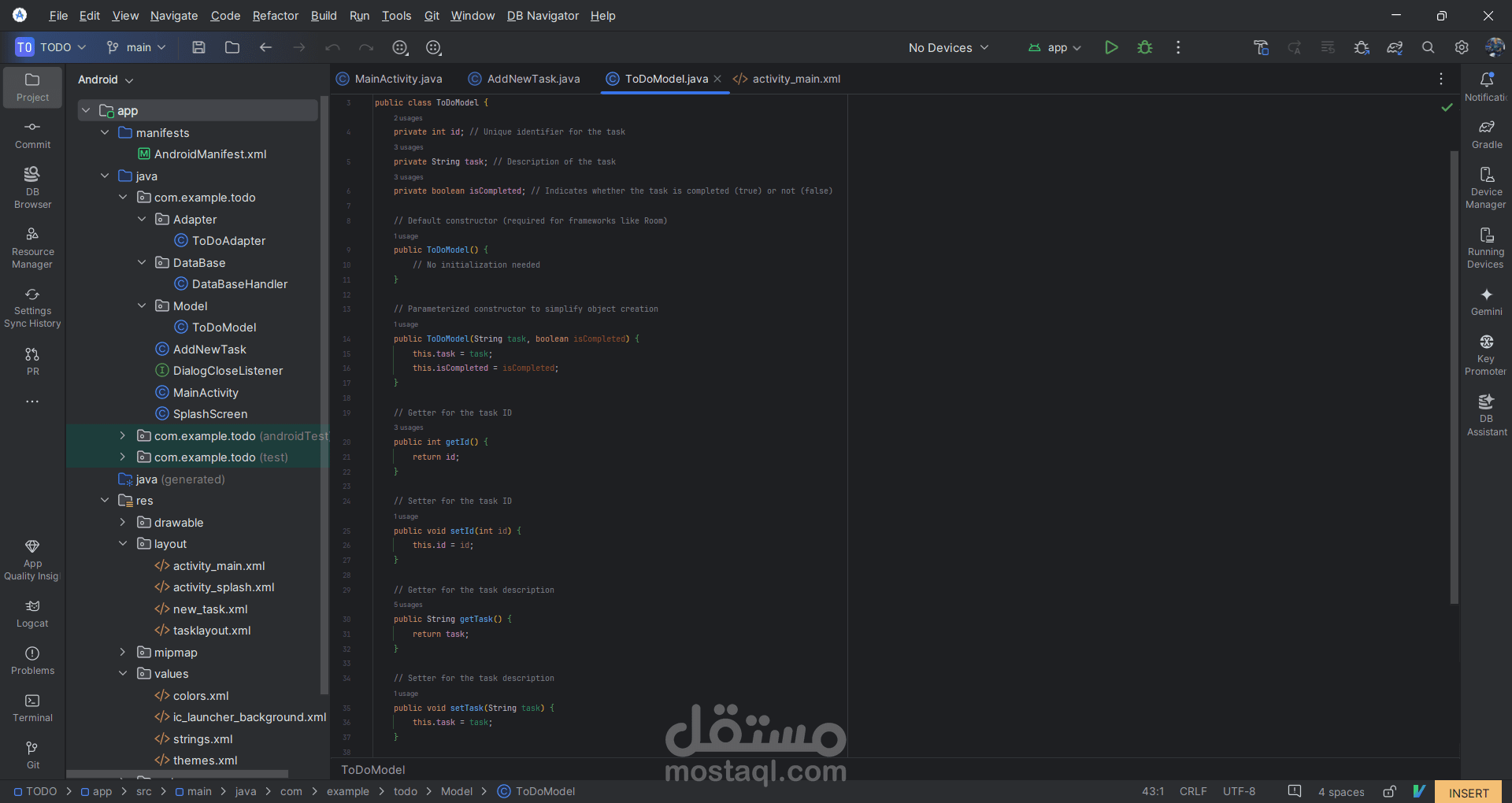Start debugging with the bug icon
The width and height of the screenshot is (1512, 803).
tap(1145, 47)
